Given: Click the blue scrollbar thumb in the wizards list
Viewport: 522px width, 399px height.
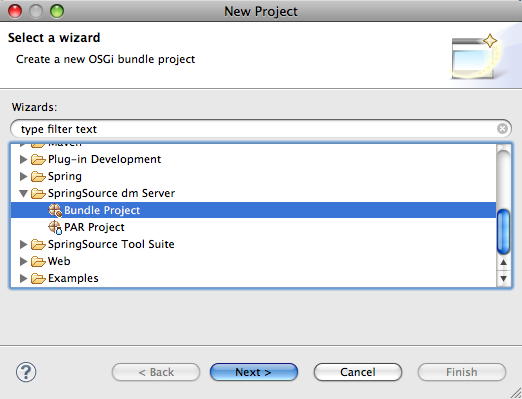Looking at the screenshot, I should (x=503, y=231).
